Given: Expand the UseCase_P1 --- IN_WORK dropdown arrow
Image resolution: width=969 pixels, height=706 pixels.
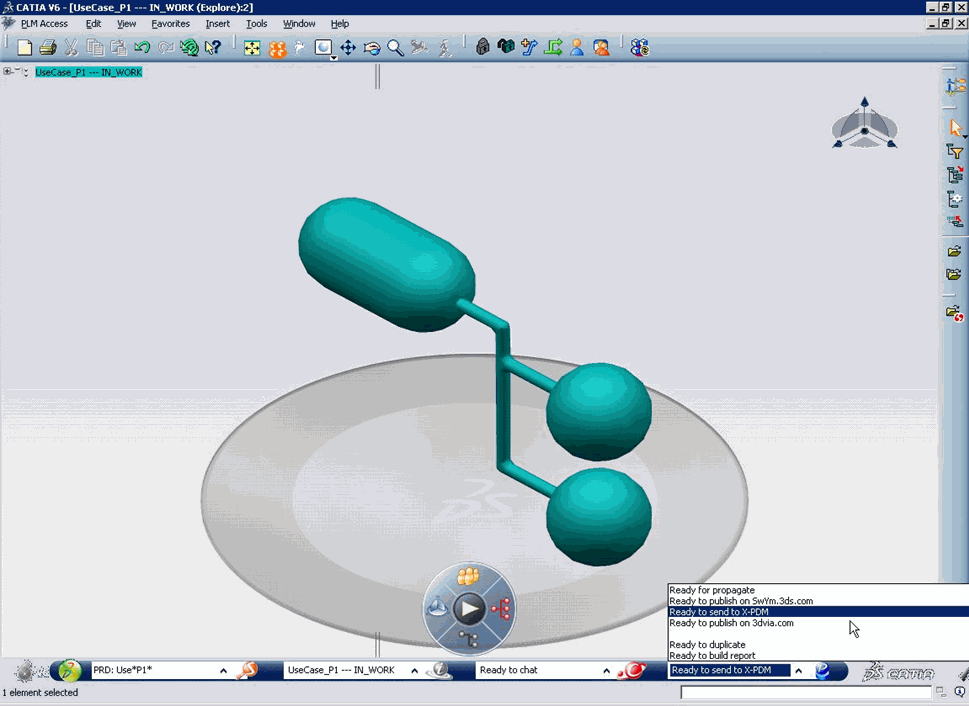Looking at the screenshot, I should click(x=414, y=670).
